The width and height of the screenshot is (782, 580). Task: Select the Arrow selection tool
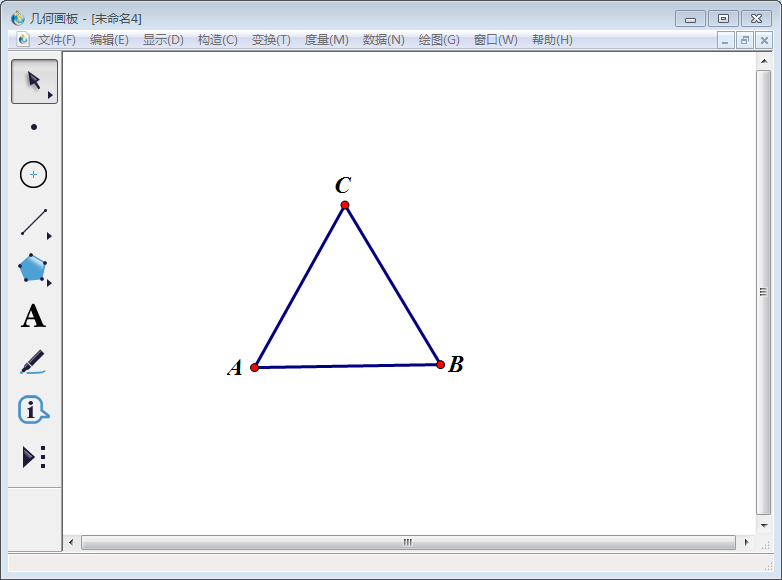point(34,81)
